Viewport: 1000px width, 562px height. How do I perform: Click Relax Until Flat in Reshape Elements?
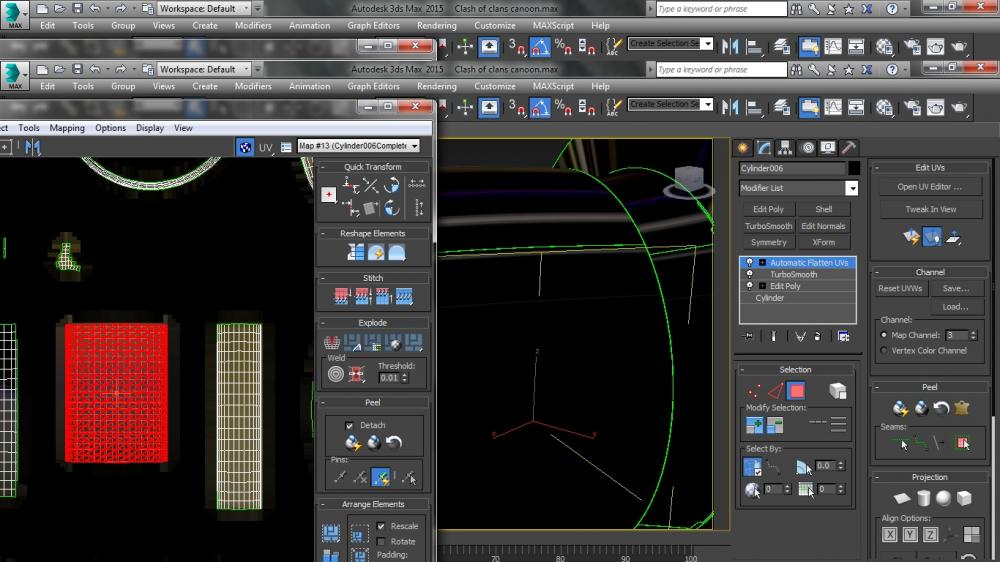(376, 253)
